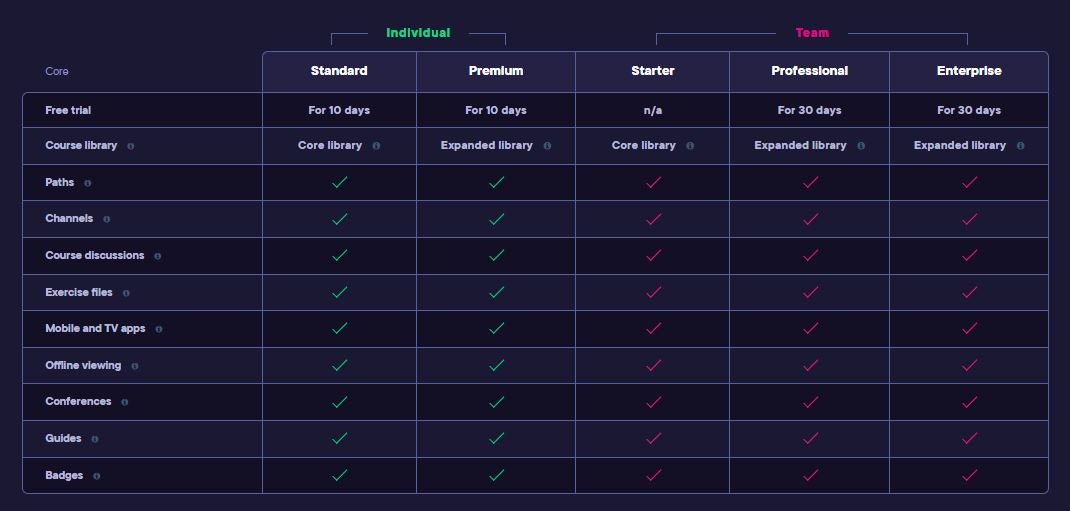Image resolution: width=1070 pixels, height=511 pixels.
Task: Click green checkmark for Standard Paths
Action: 339,182
